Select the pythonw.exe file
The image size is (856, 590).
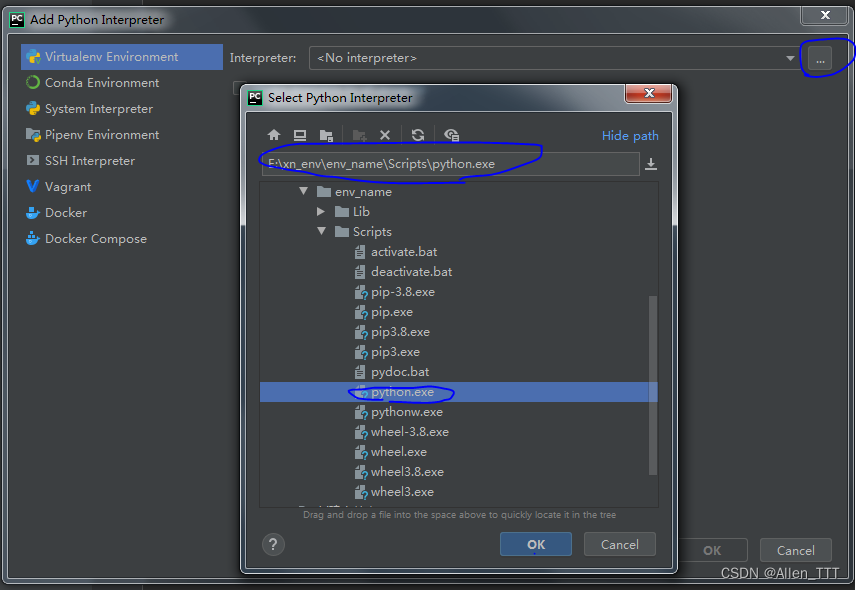(407, 412)
